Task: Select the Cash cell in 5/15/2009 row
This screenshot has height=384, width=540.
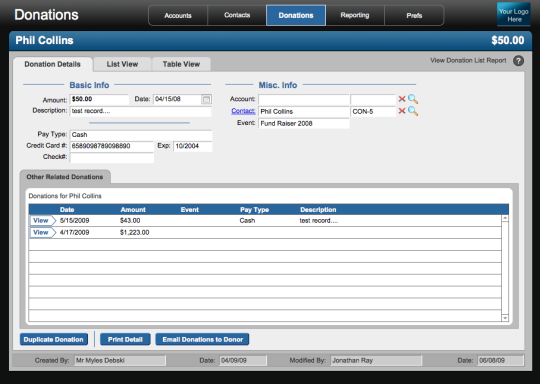Action: tap(247, 220)
